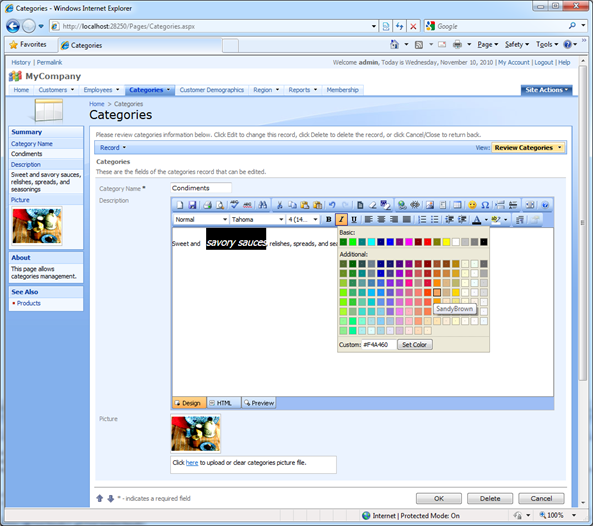Pick the SandyBrown color swatch
593x526 pixels.
437,292
